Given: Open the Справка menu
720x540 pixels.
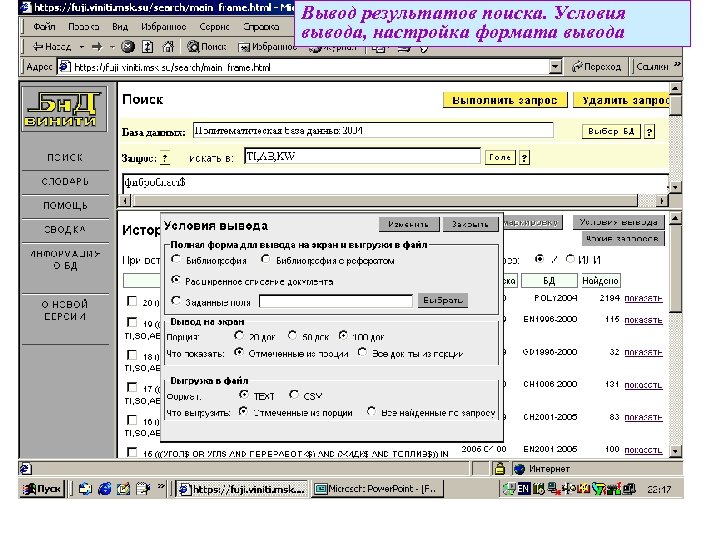Looking at the screenshot, I should (261, 27).
